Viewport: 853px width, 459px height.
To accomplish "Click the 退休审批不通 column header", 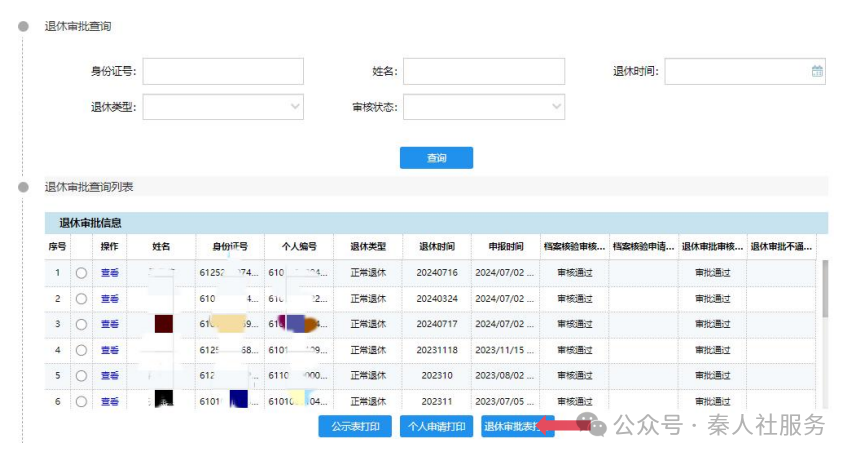I will tap(782, 246).
